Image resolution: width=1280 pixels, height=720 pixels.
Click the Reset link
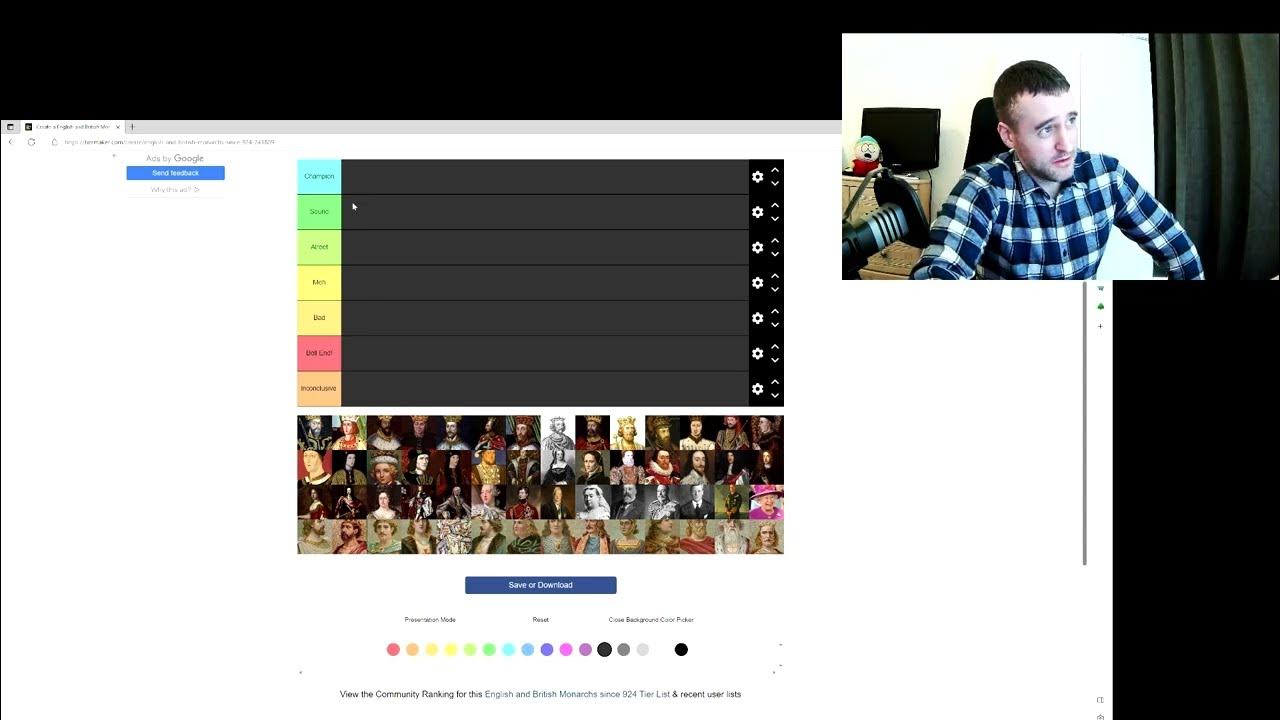(x=540, y=620)
